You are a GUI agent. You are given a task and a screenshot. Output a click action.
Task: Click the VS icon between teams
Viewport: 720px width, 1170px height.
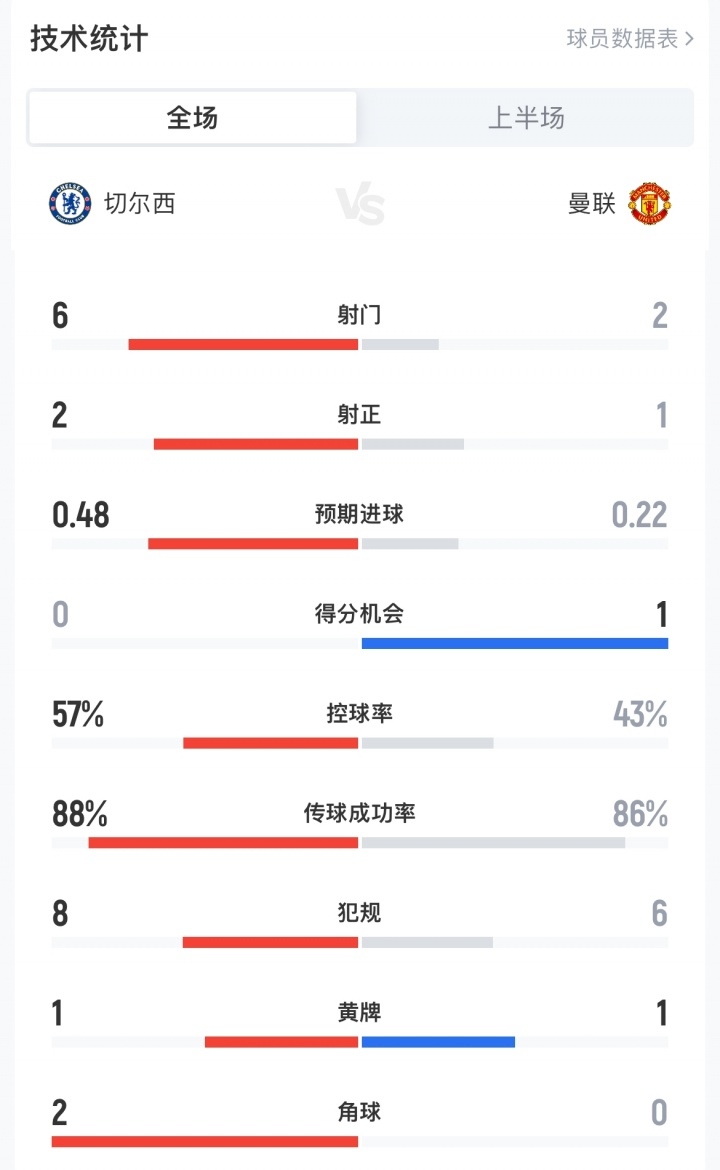[360, 204]
